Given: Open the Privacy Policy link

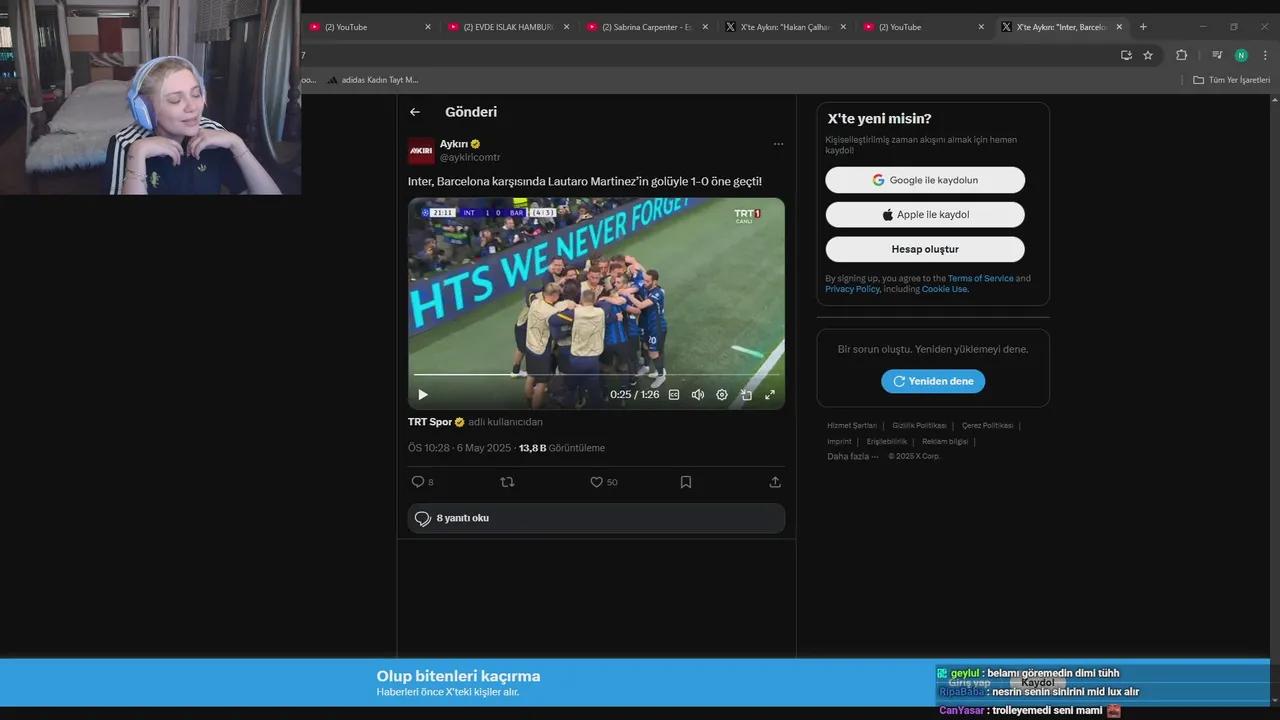Looking at the screenshot, I should click(x=852, y=289).
